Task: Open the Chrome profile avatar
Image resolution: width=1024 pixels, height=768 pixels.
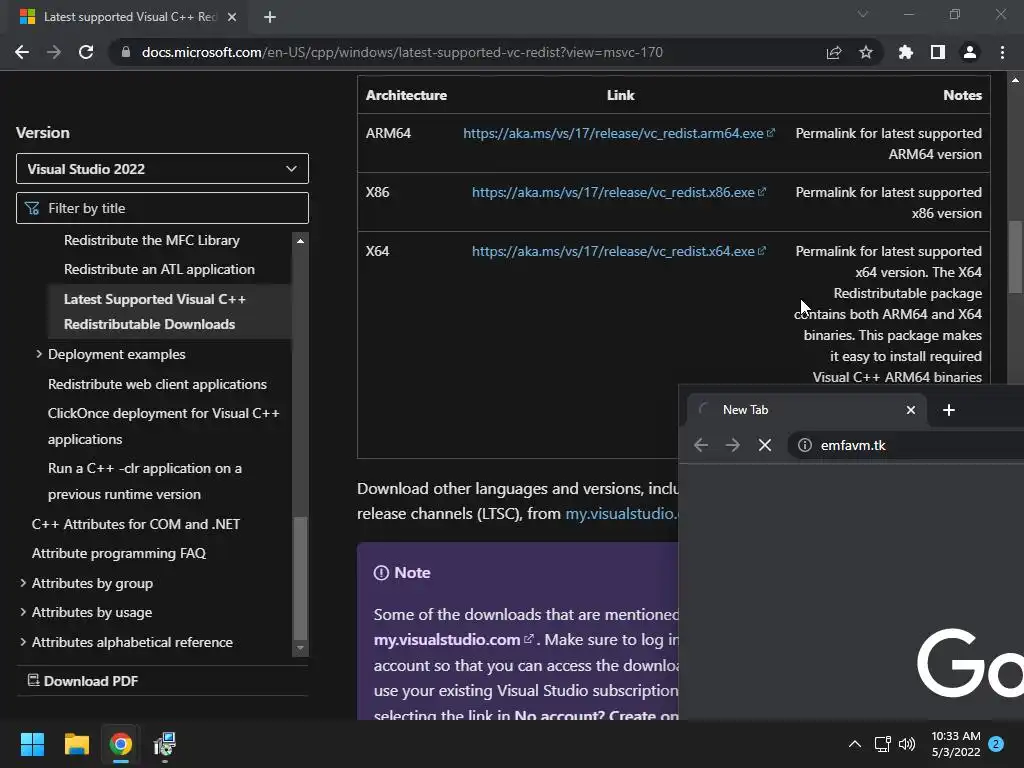Action: [x=969, y=52]
